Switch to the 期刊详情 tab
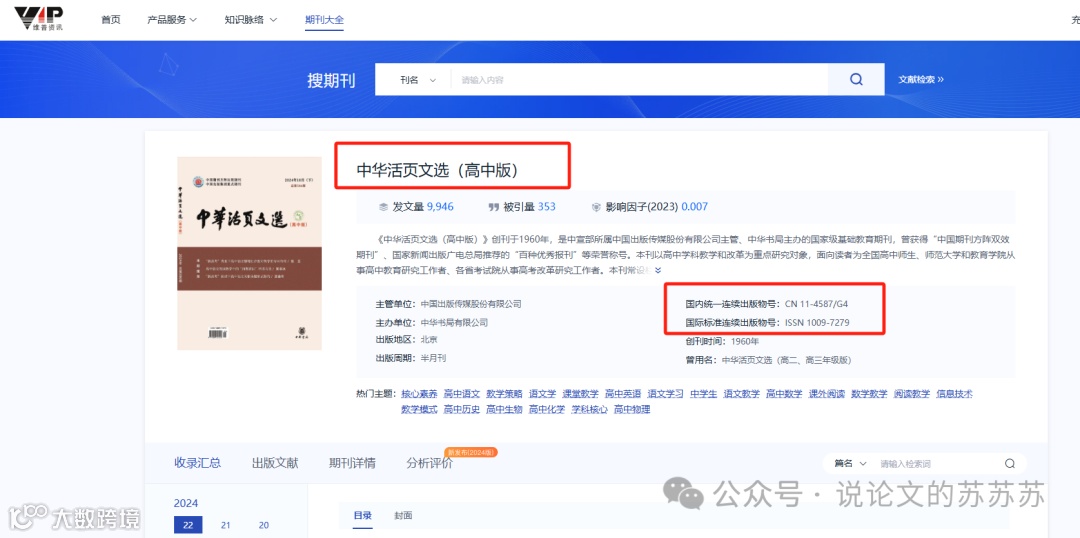The height and width of the screenshot is (538, 1080). coord(353,463)
